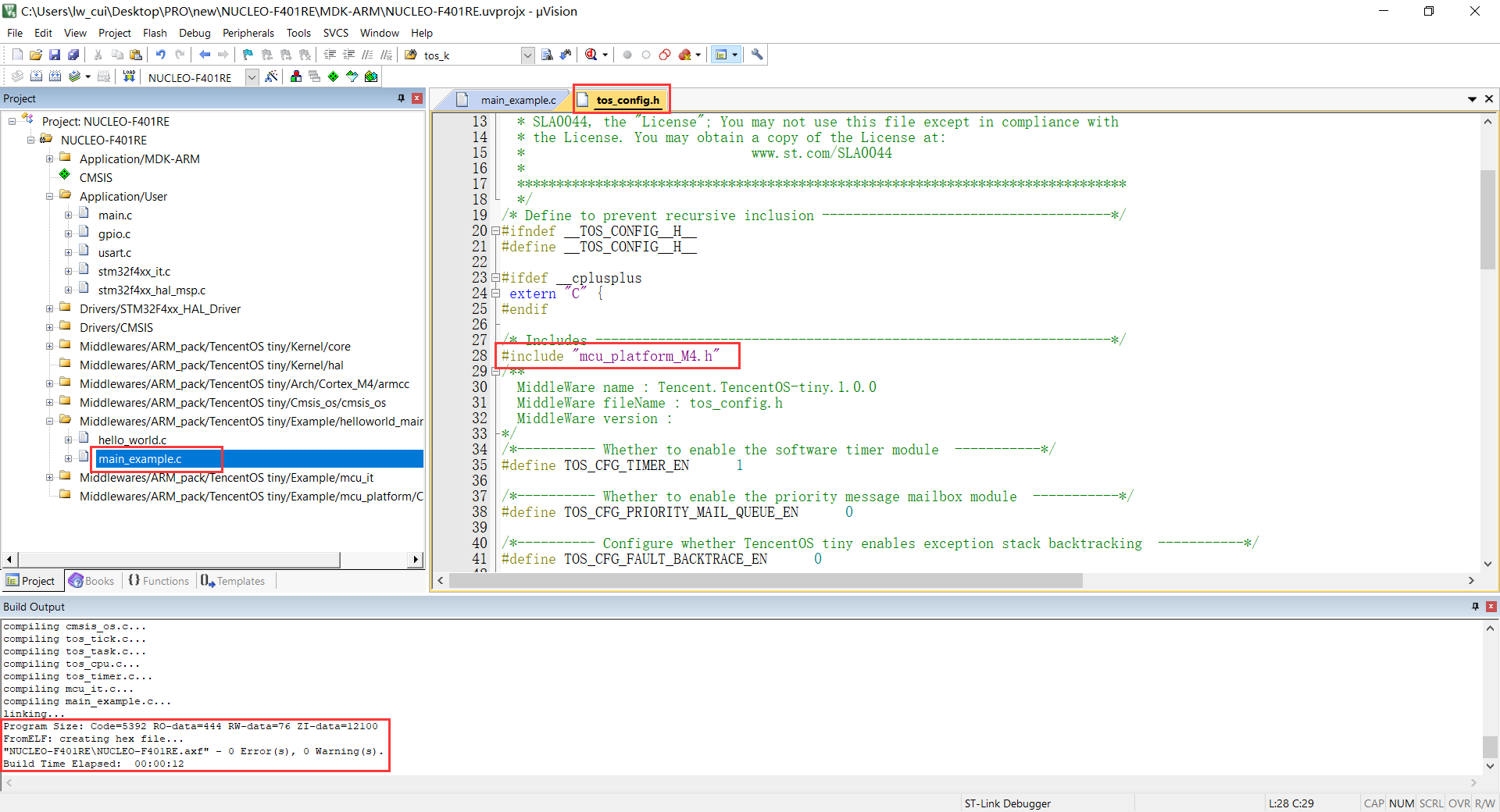The width and height of the screenshot is (1500, 812).
Task: Open Manage Project Items colored blocks icon
Action: click(296, 77)
